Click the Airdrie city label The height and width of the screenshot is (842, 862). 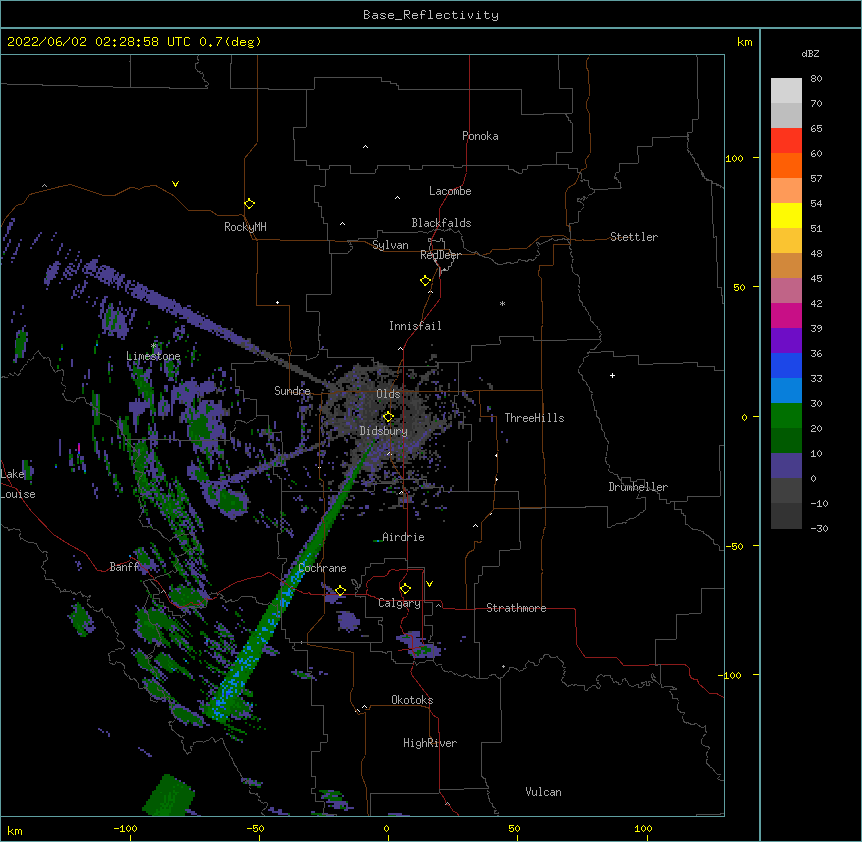coord(404,537)
